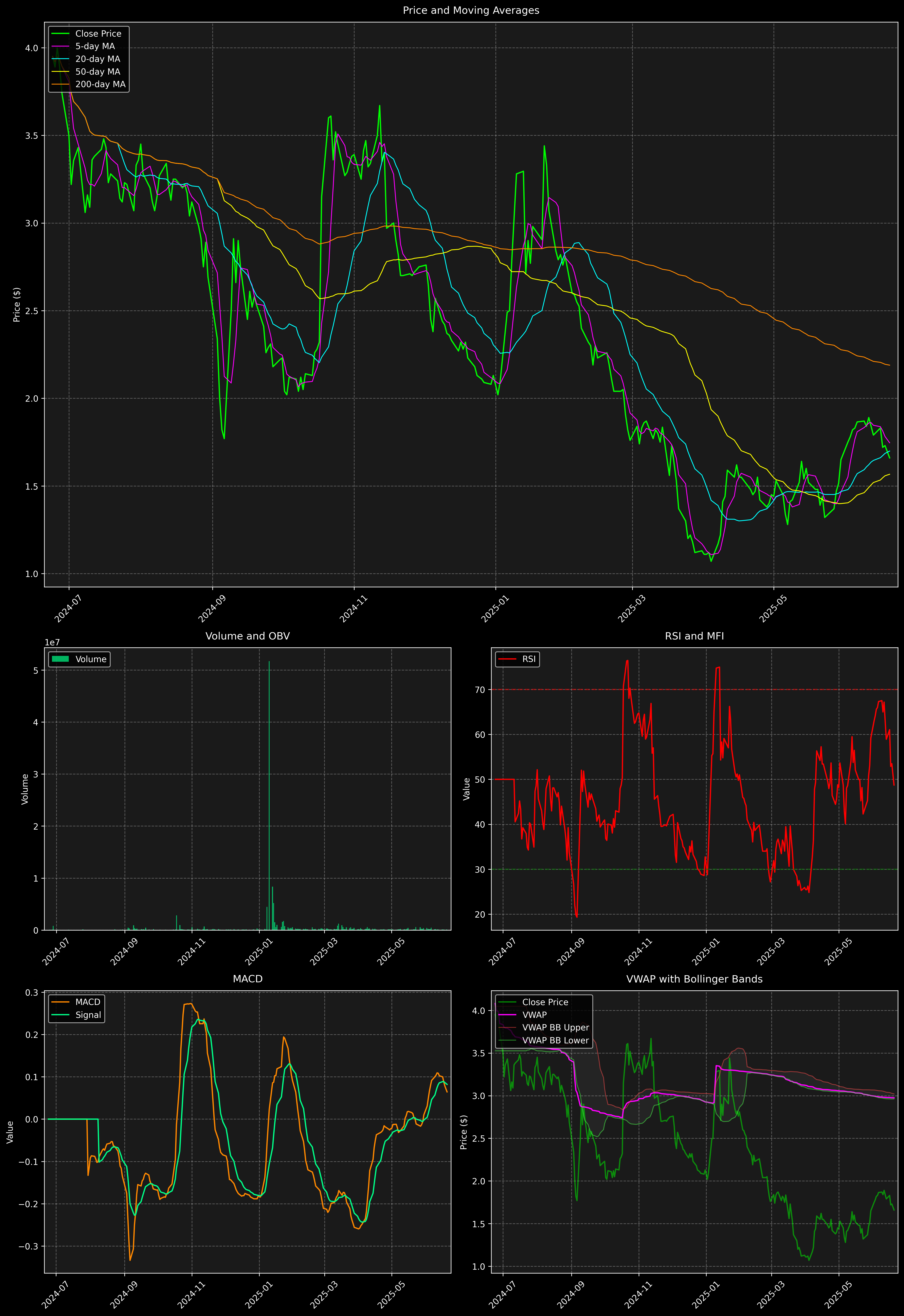Click the 'Volume' y-axis label

(25, 789)
